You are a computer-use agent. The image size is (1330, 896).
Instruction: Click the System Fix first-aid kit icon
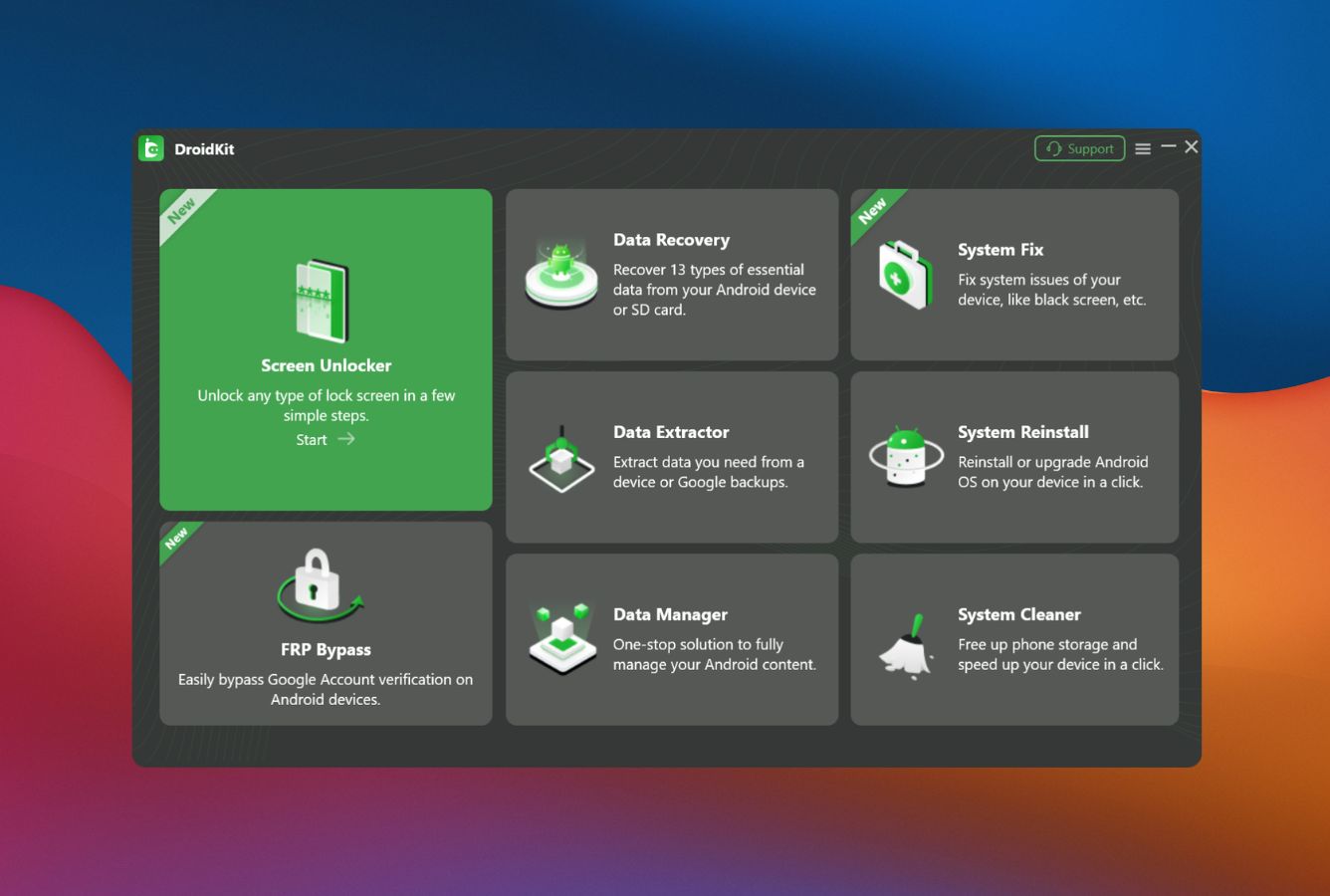[x=905, y=275]
